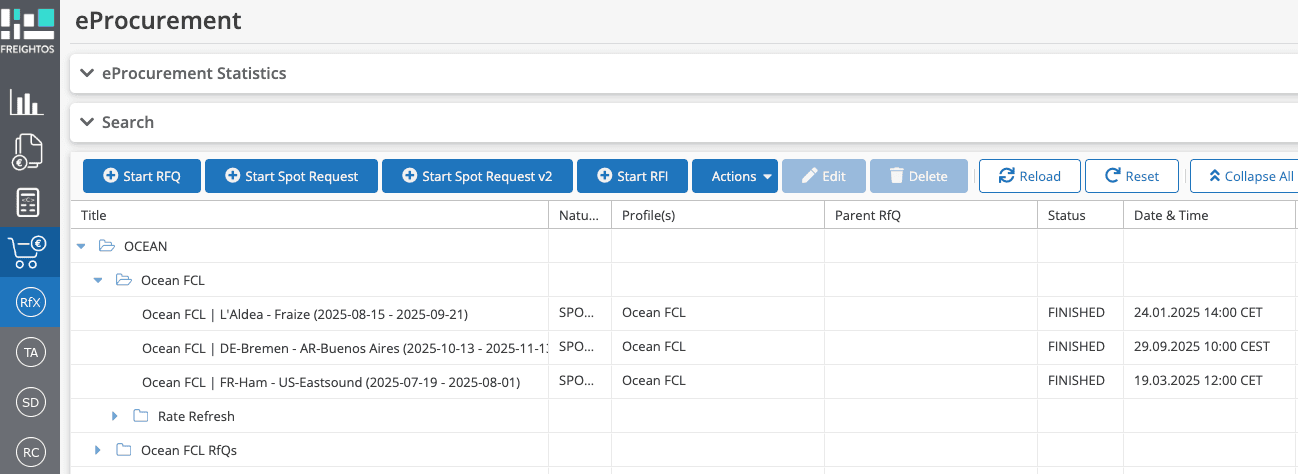The height and width of the screenshot is (474, 1298).
Task: Open the bar chart analytics sidebar icon
Action: click(x=27, y=102)
